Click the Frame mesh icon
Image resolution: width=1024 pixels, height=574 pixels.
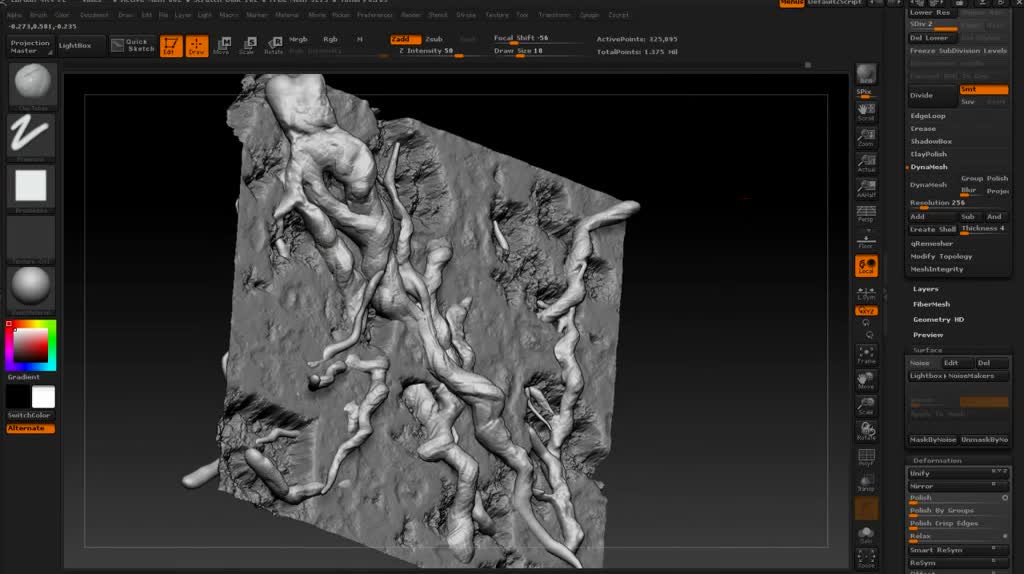[x=866, y=355]
